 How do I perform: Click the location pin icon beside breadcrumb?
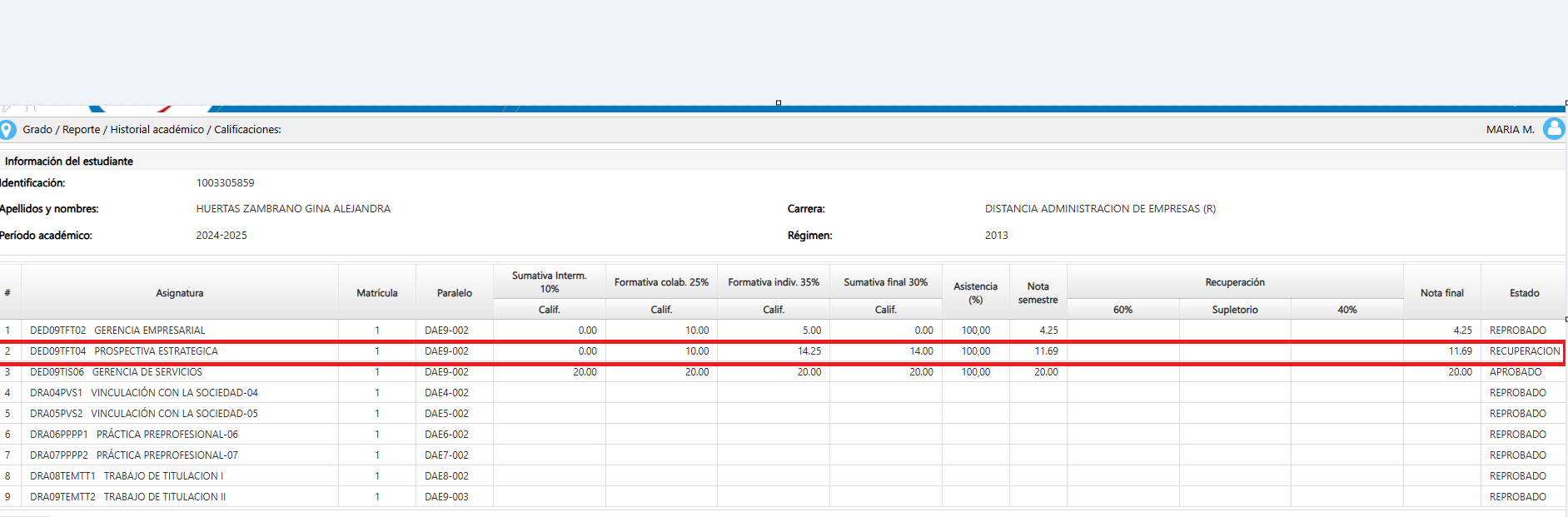point(7,130)
